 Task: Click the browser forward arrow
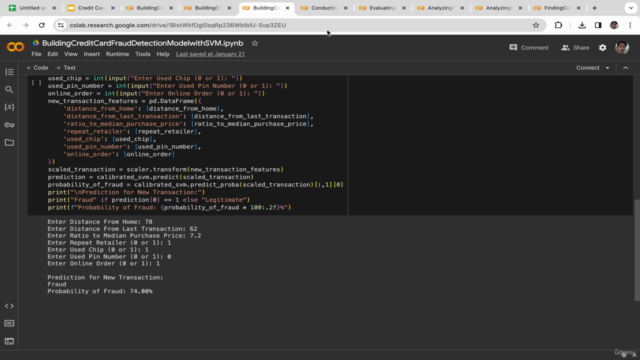[25, 25]
